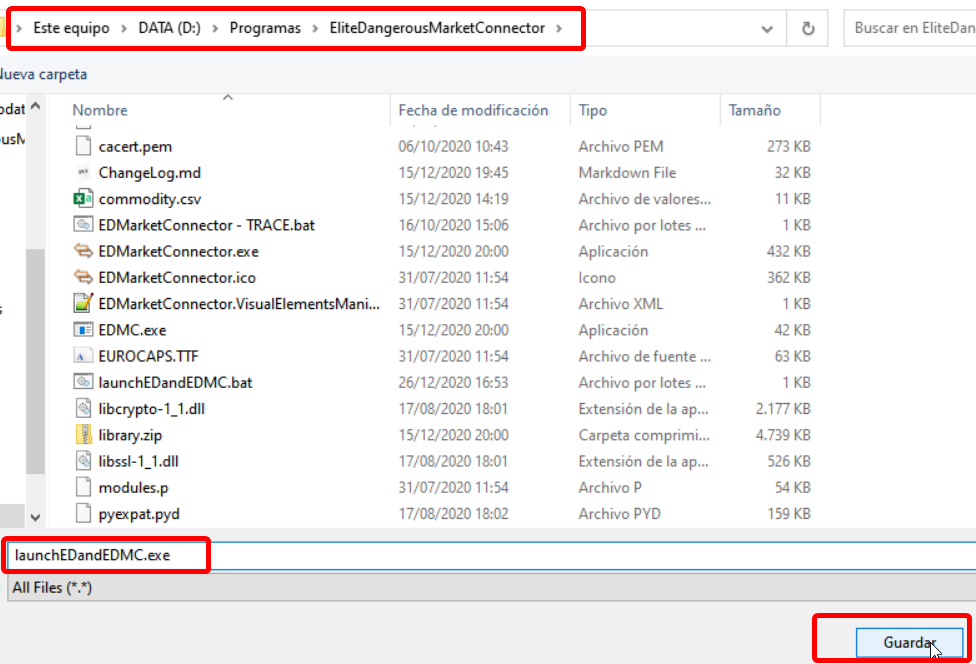Open the address bar history dropdown
The width and height of the screenshot is (976, 664).
(767, 29)
